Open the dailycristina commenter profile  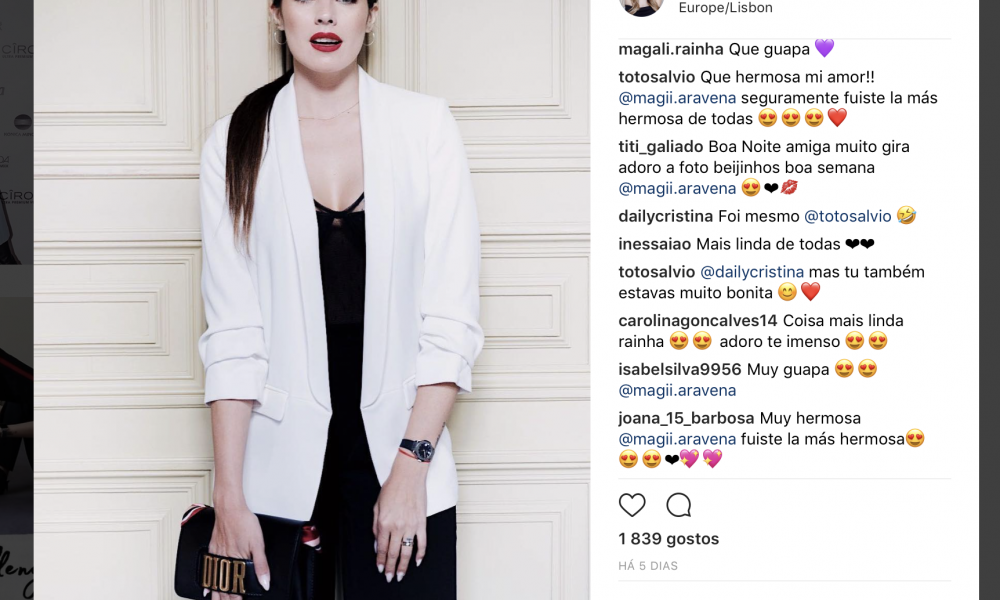[666, 216]
